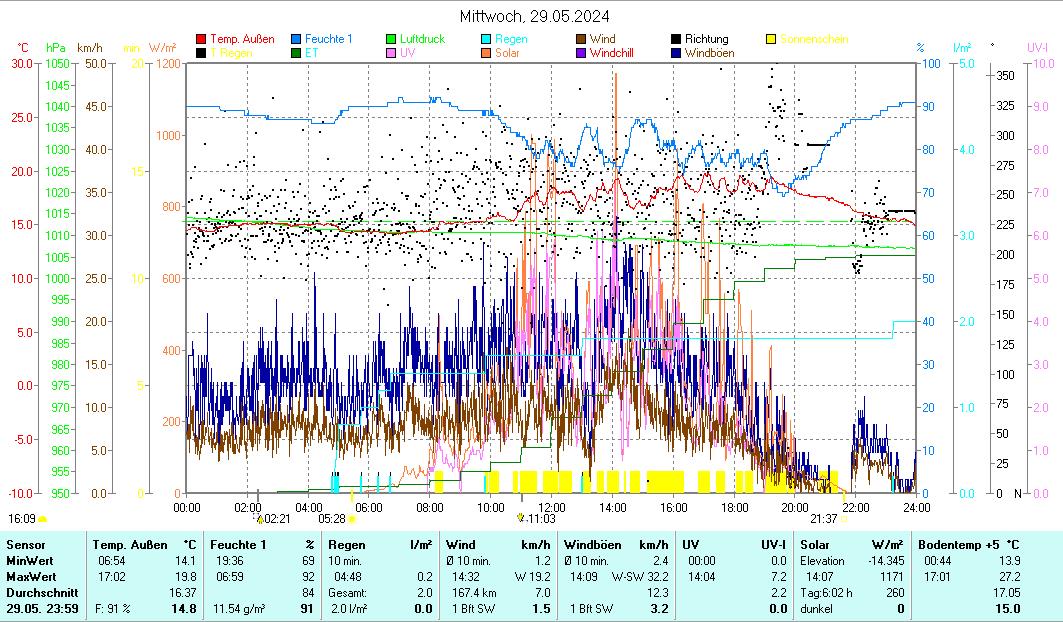Click the yellow Sonnenschein legend square

click(x=772, y=40)
